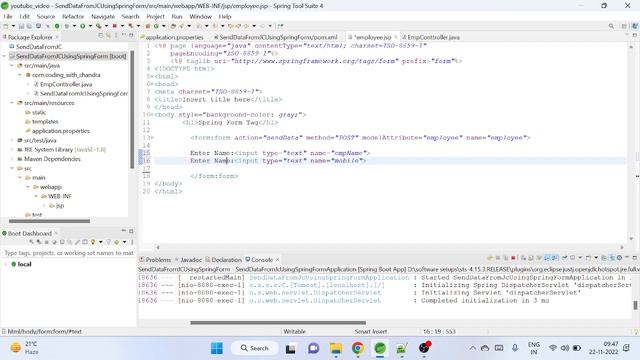Close the Console view tab
The image size is (640, 360).
point(278,260)
